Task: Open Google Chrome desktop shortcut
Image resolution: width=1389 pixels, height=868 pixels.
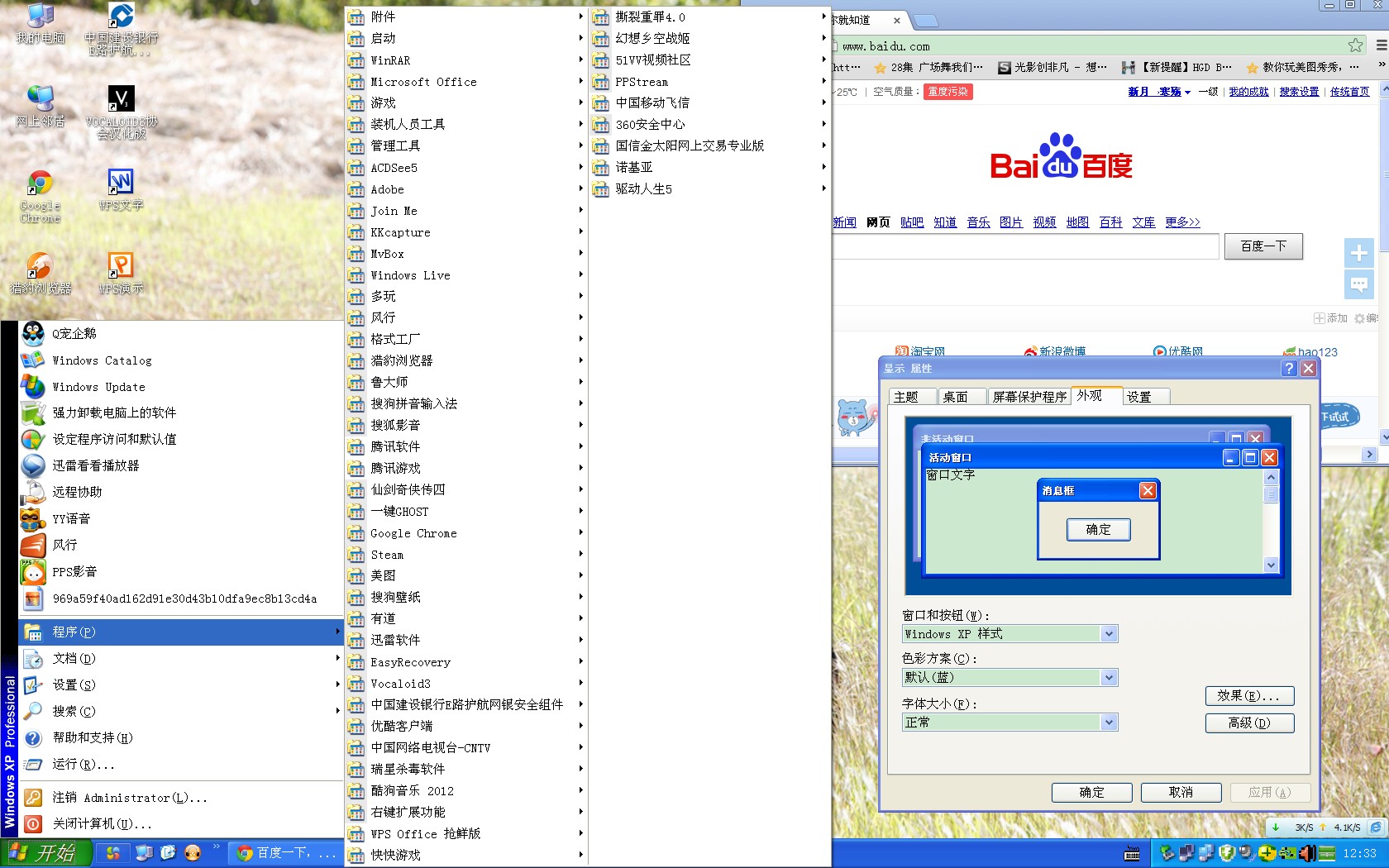Action: click(x=40, y=195)
